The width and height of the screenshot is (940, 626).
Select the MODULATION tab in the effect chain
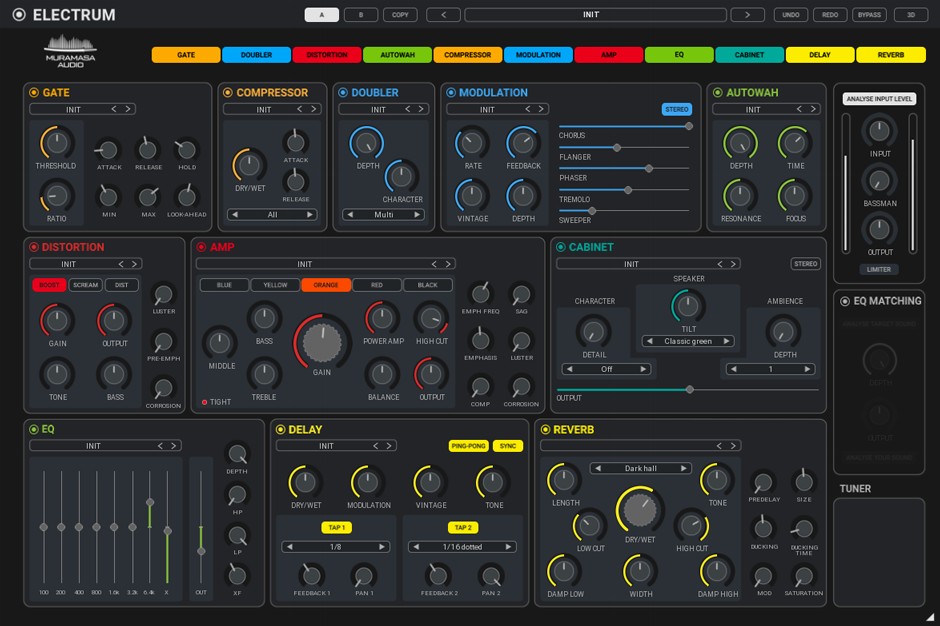tap(537, 55)
